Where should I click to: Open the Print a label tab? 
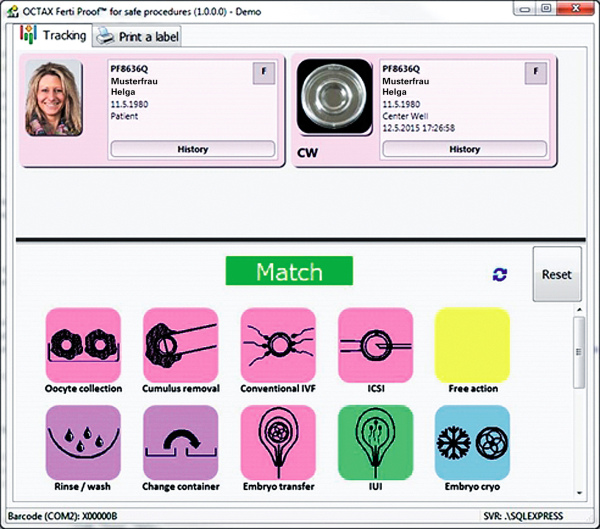pyautogui.click(x=137, y=37)
